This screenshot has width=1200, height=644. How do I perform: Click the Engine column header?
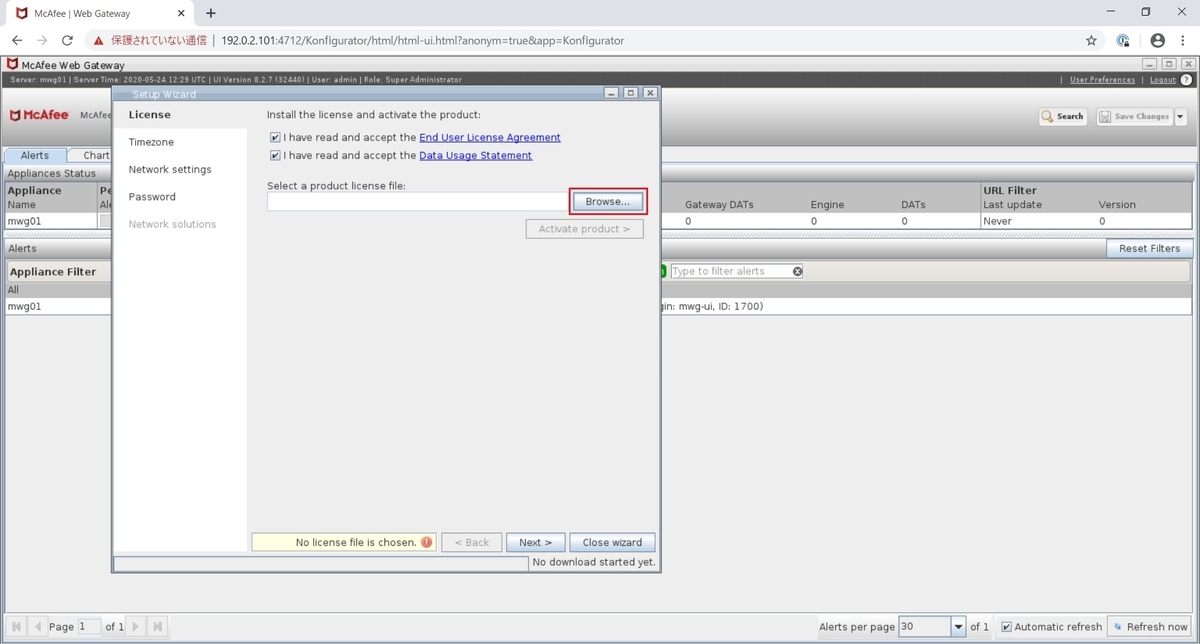[x=827, y=205]
